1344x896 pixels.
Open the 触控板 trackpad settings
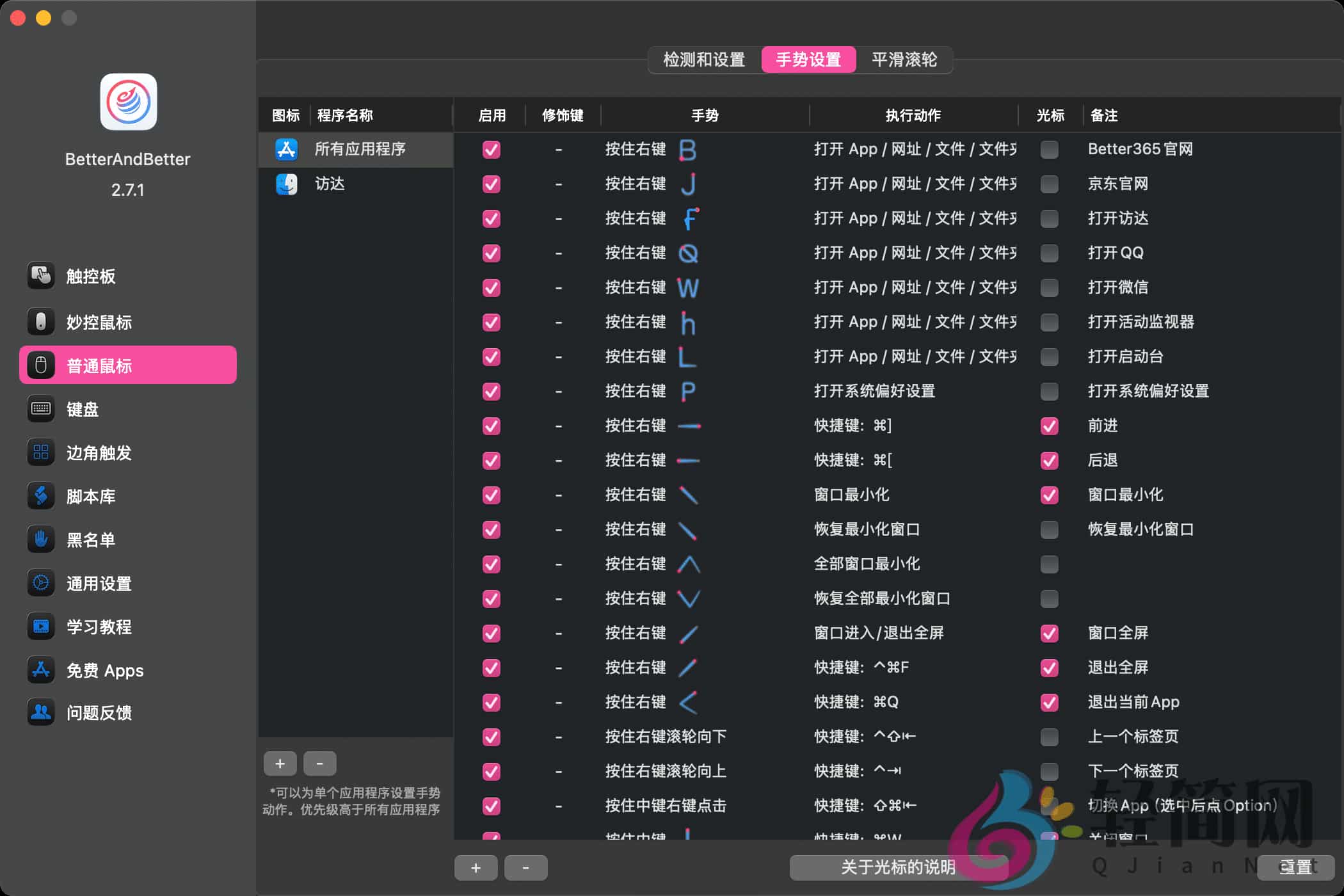click(90, 276)
